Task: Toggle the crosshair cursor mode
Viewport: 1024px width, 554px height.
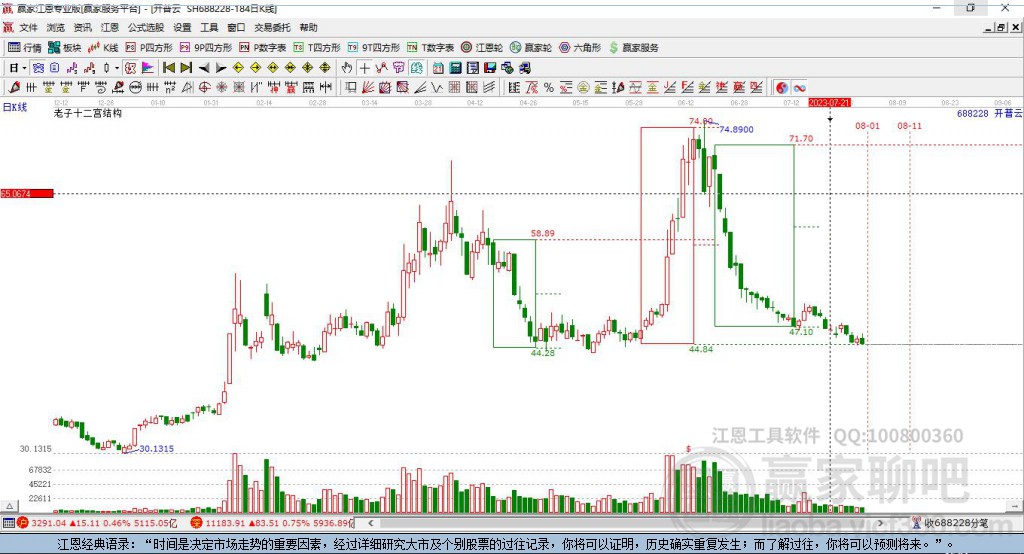Action: (x=364, y=68)
